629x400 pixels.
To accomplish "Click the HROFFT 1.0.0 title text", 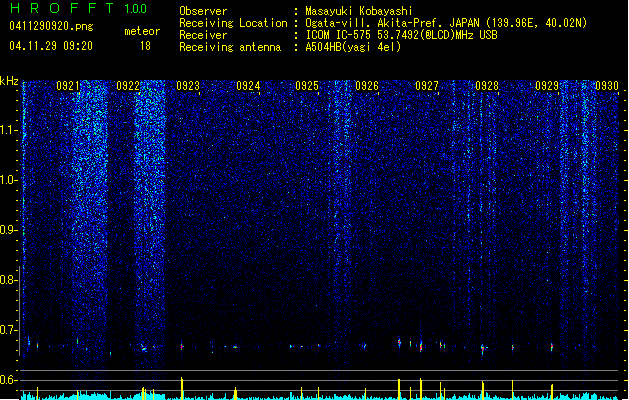I will (78, 8).
